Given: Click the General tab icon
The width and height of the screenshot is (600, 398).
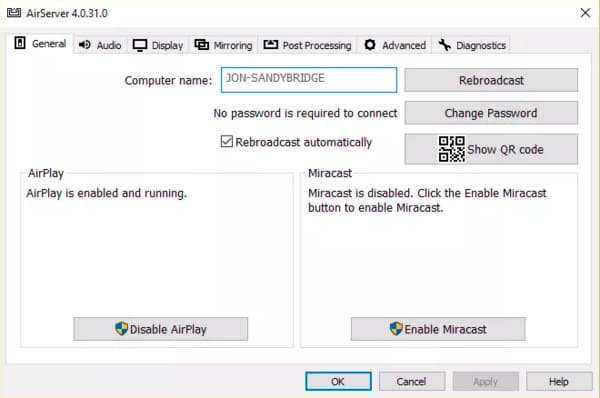Looking at the screenshot, I should tap(20, 43).
